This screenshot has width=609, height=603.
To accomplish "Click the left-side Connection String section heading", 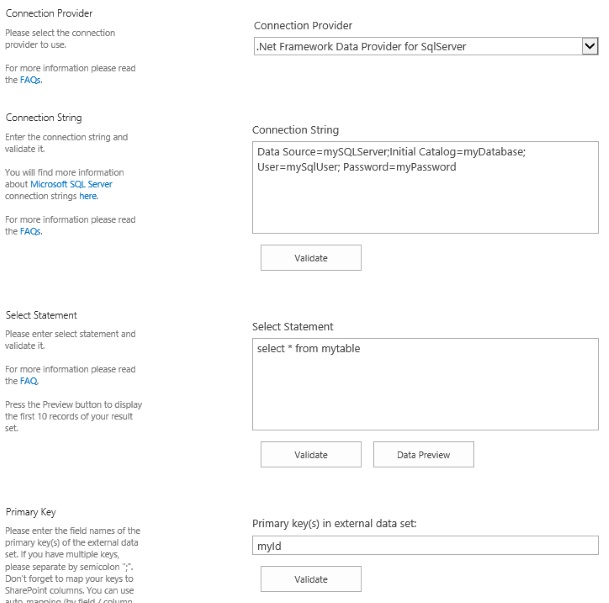I will coord(44,118).
